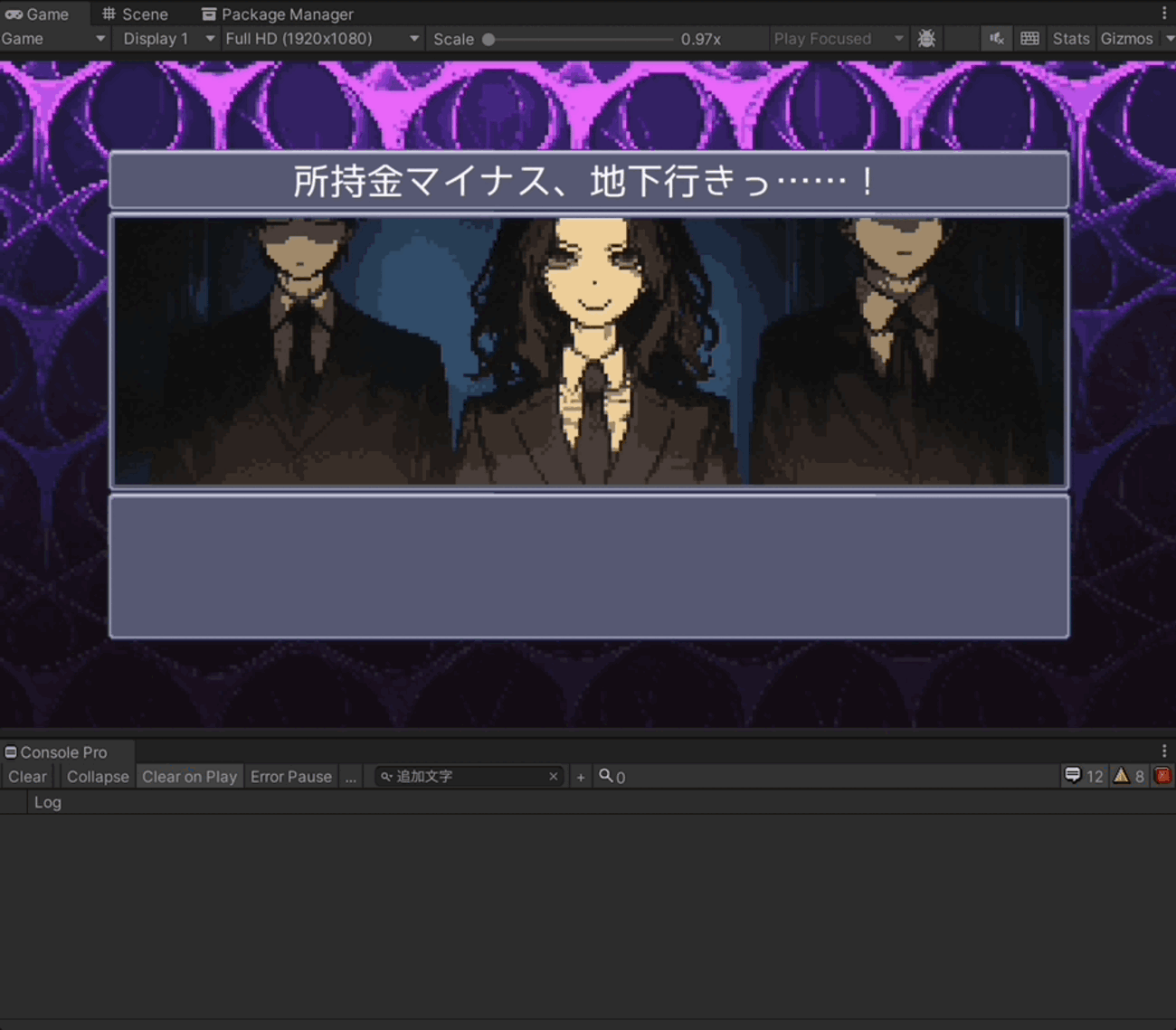Click the bug icon in Game toolbar
Viewport: 1176px width, 1030px height.
pos(926,39)
